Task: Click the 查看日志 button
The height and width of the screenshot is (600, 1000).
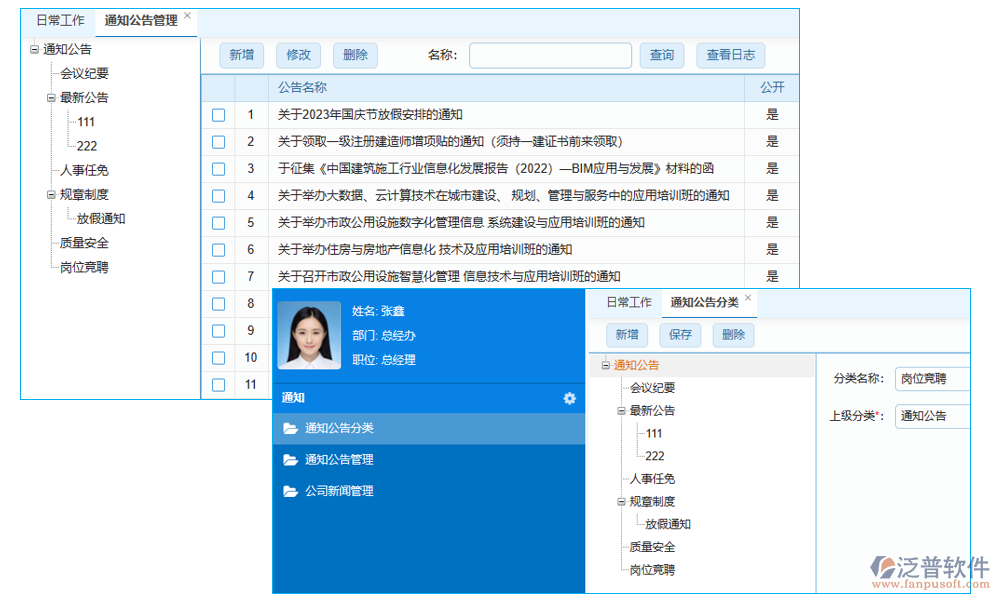Action: (730, 55)
